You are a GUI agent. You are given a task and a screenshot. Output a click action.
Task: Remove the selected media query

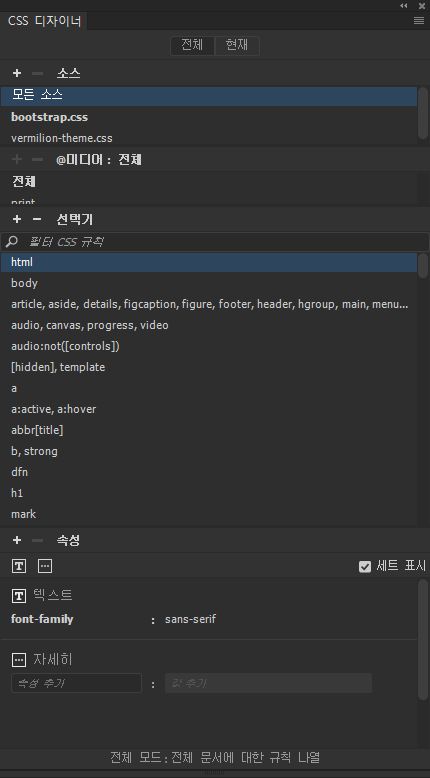click(37, 160)
